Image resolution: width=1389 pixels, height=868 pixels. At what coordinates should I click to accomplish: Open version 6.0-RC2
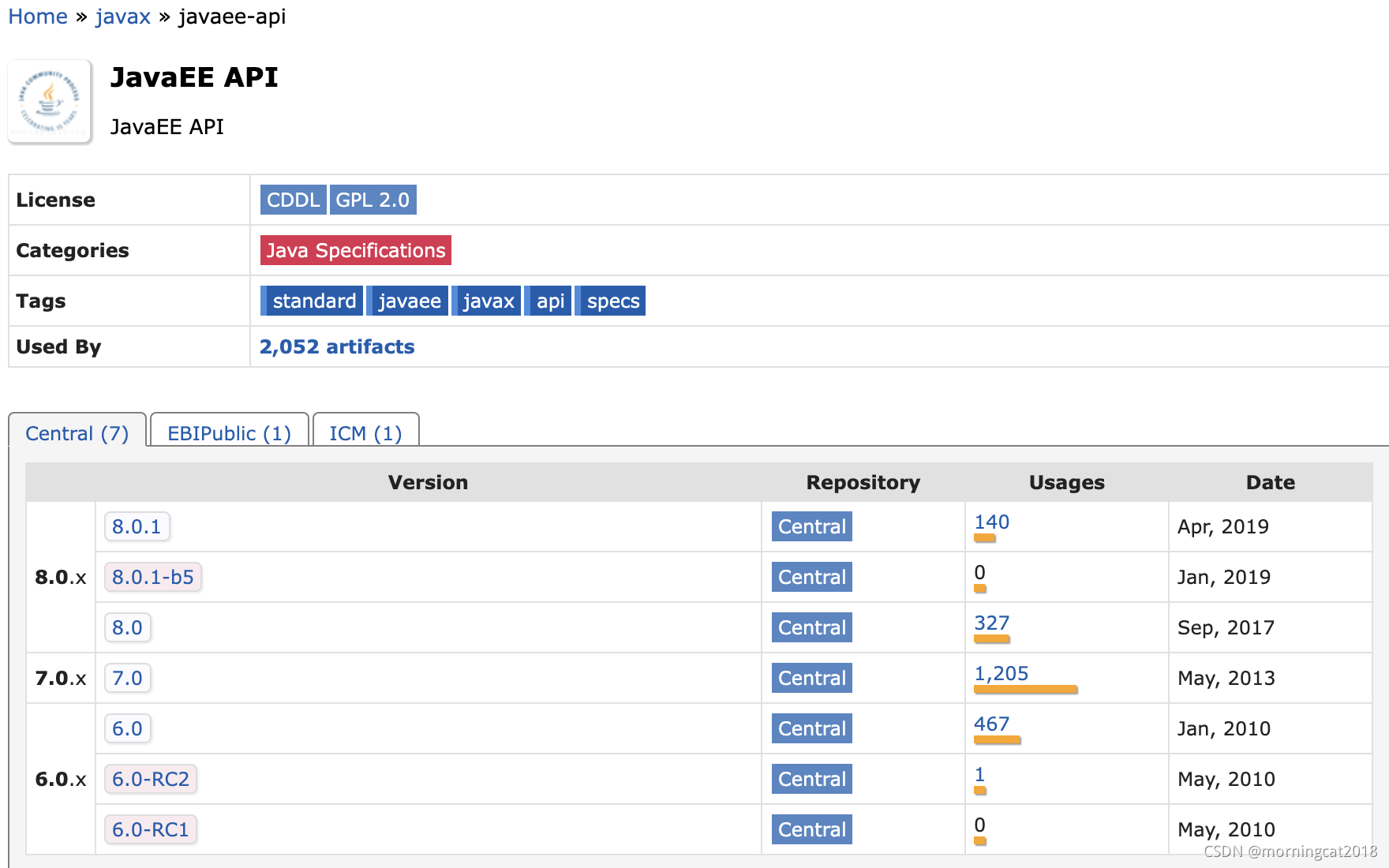click(x=151, y=779)
